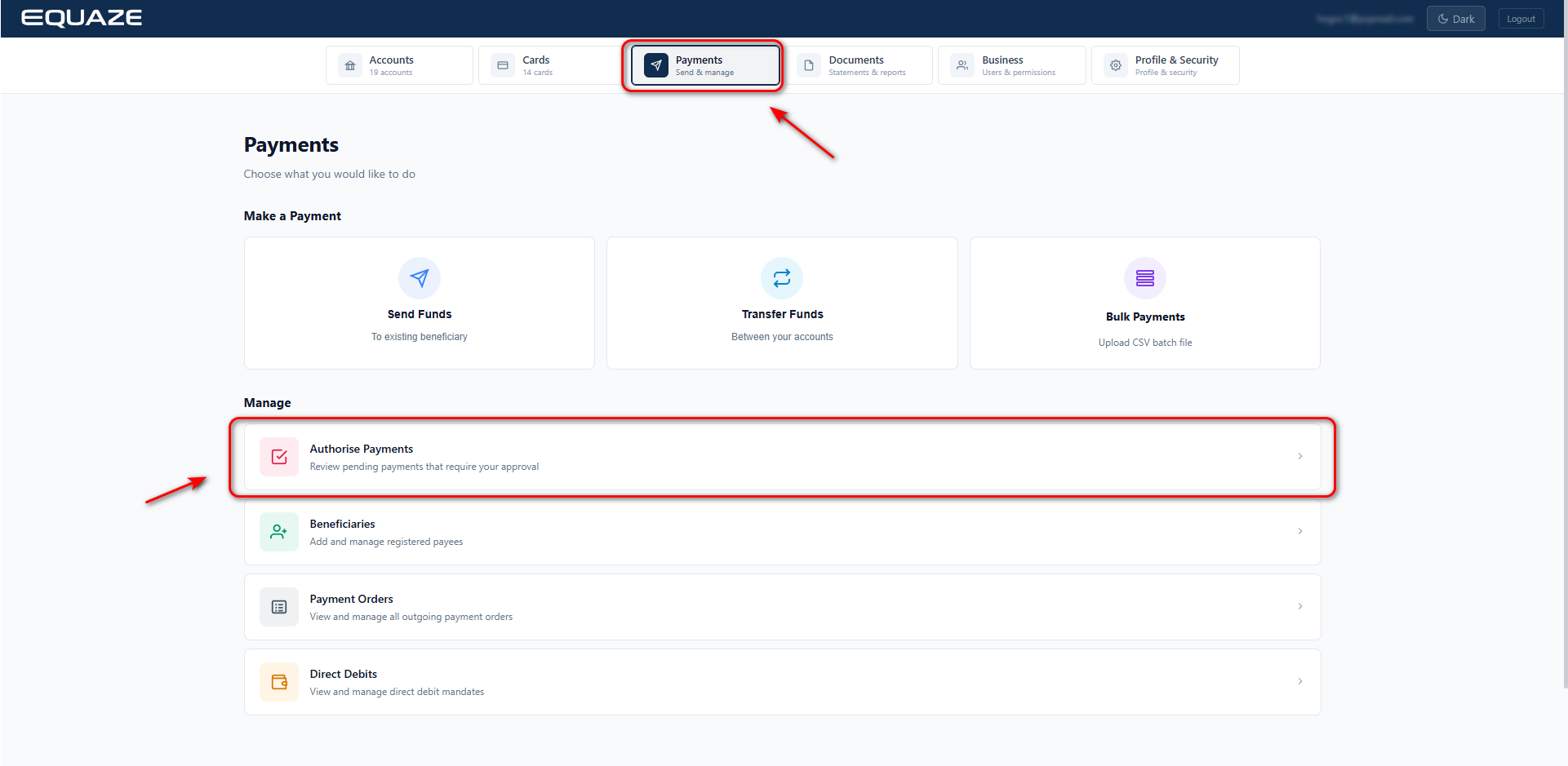Select the Payments tab
Screen dimensions: 1568x766
tap(705, 65)
